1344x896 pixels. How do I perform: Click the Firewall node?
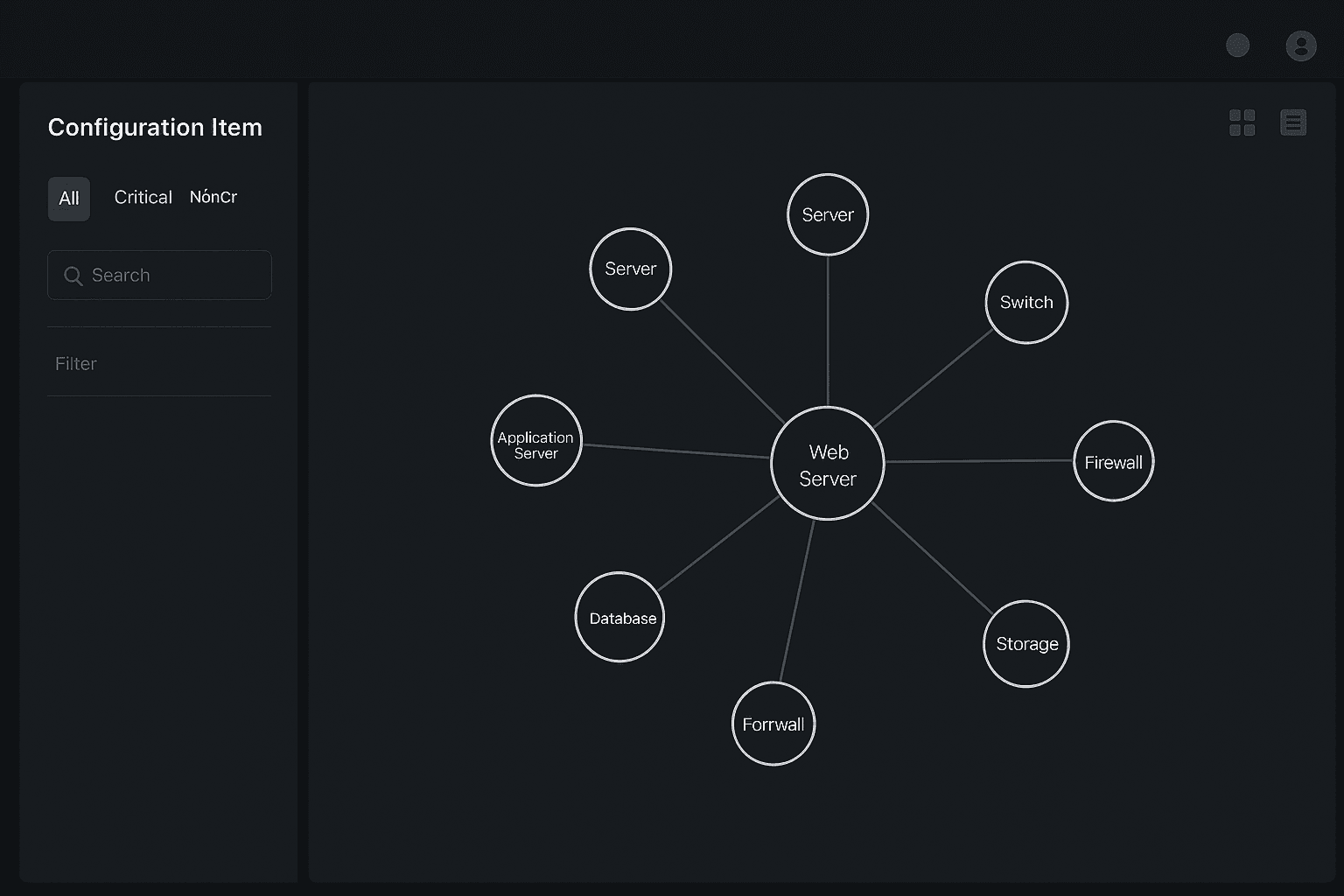click(x=1114, y=462)
